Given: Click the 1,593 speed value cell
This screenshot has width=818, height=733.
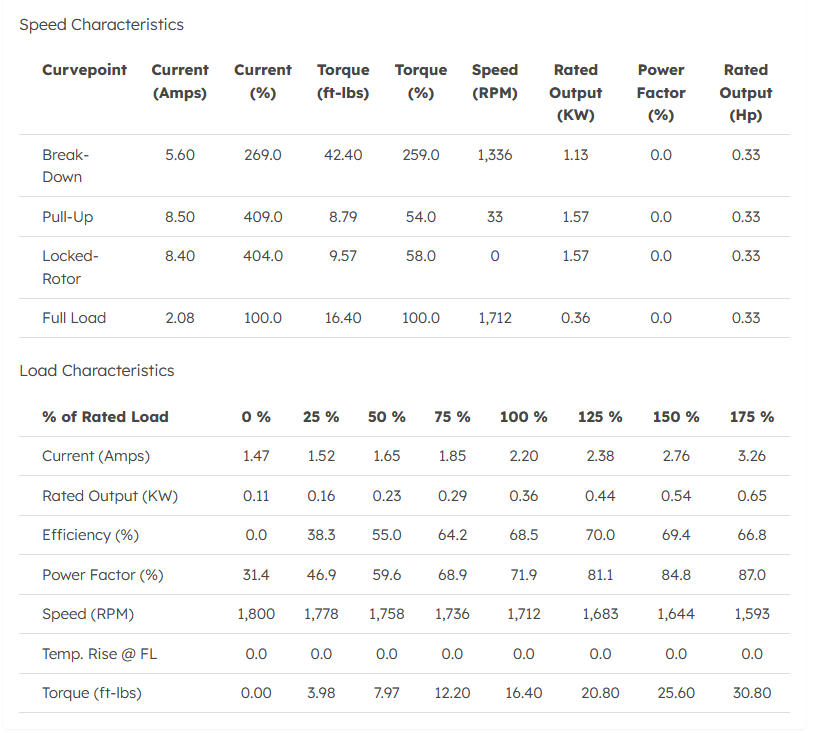Looking at the screenshot, I should pyautogui.click(x=752, y=614).
